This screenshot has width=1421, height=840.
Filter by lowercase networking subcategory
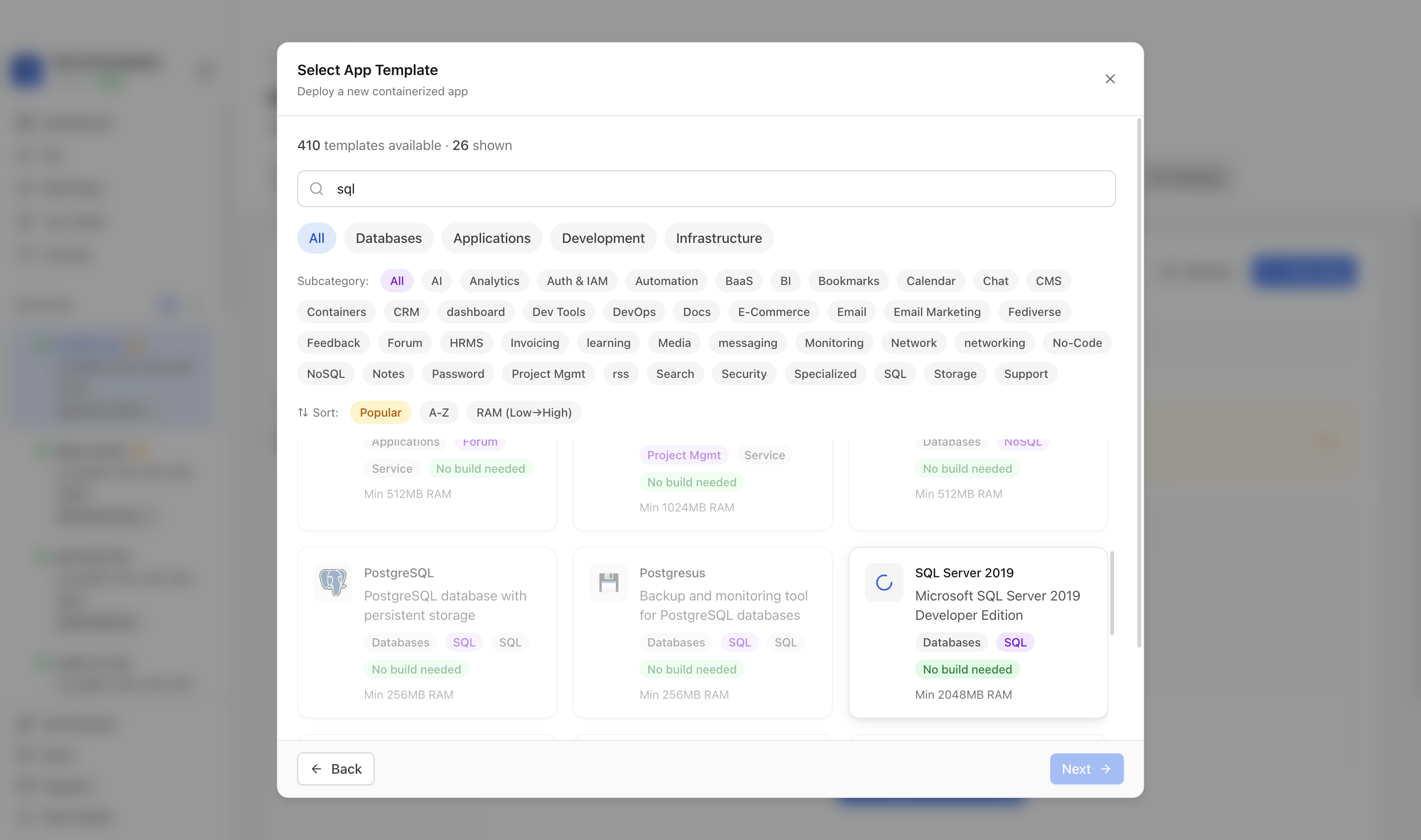point(994,343)
